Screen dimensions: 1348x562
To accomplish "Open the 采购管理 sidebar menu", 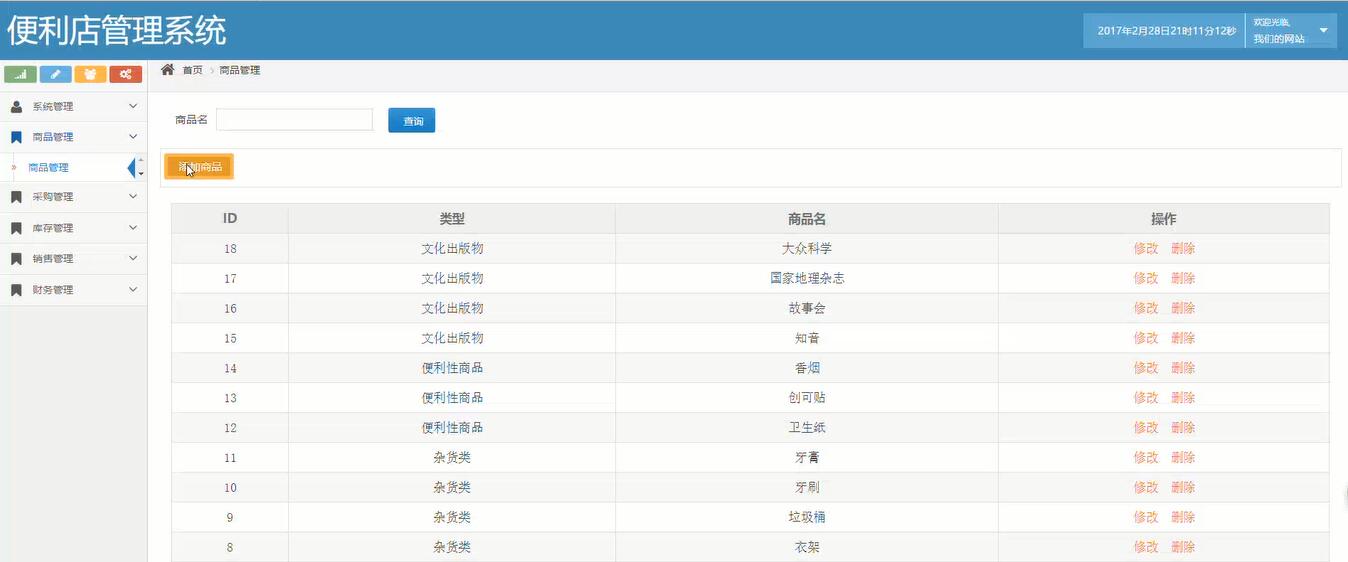I will 73,197.
